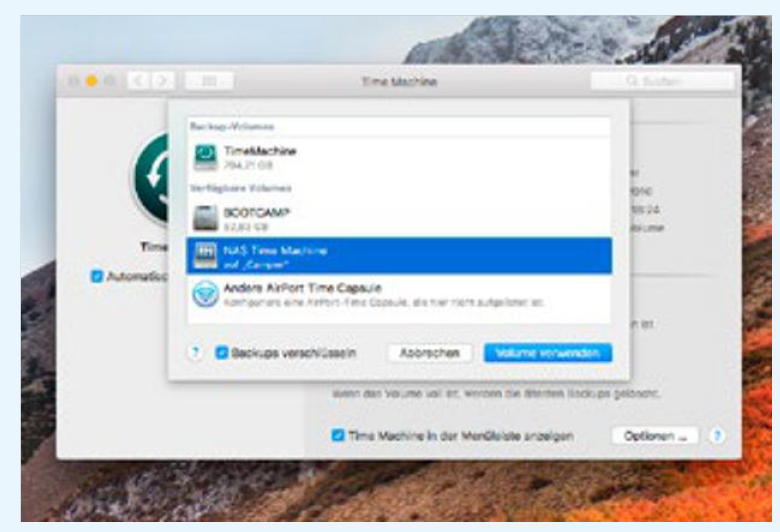Screen dimensions: 780x532
Task: Click the large Time Machine logo
Action: (x=152, y=178)
